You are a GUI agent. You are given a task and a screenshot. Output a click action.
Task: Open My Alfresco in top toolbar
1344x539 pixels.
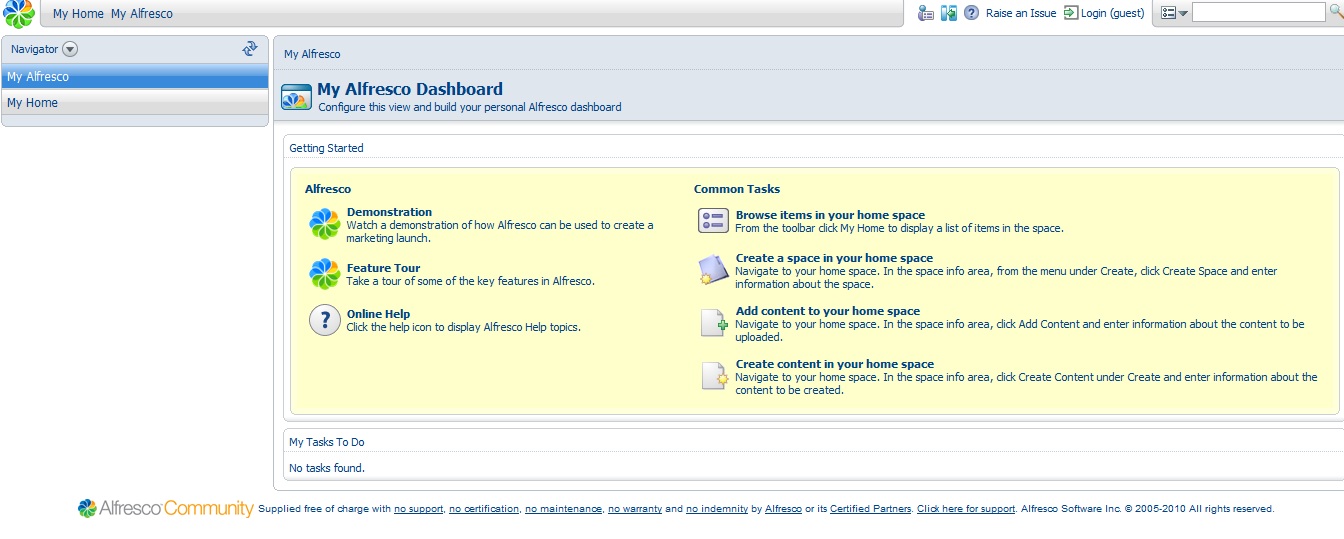(x=142, y=14)
